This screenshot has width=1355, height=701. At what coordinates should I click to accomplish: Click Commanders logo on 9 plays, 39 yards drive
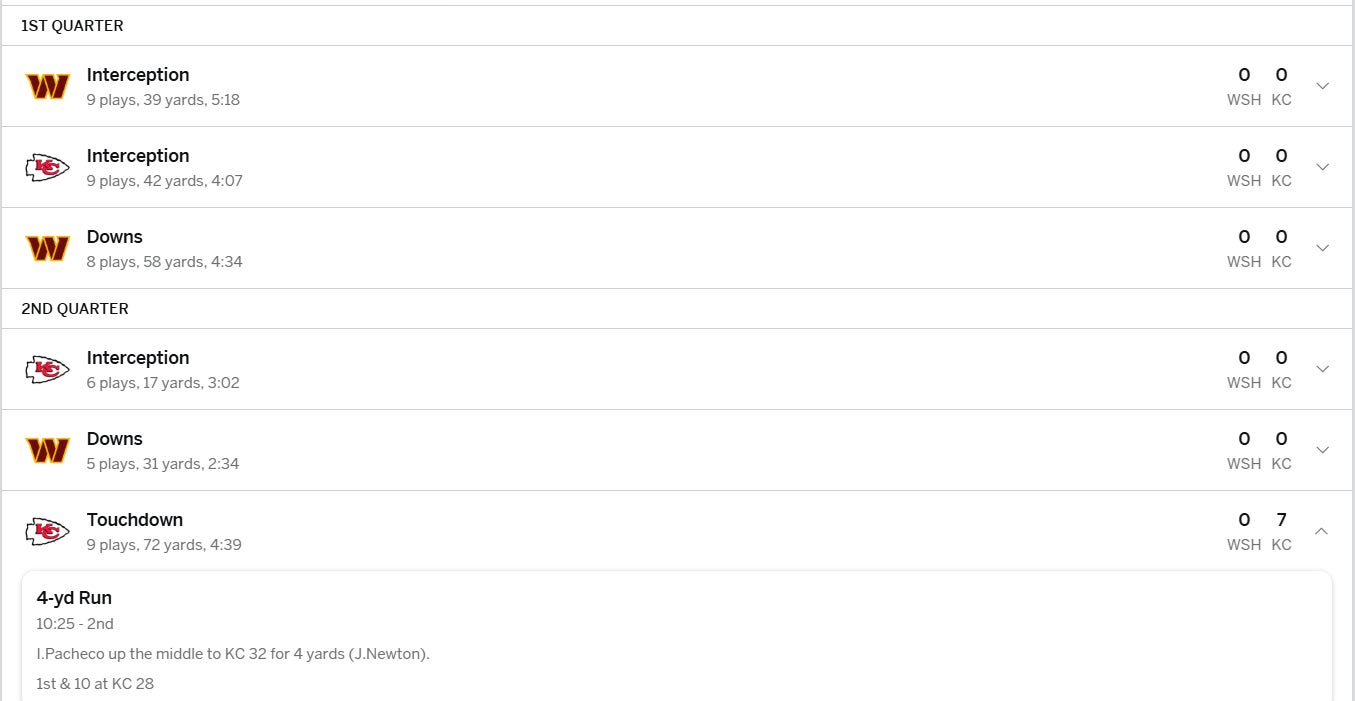click(x=47, y=87)
